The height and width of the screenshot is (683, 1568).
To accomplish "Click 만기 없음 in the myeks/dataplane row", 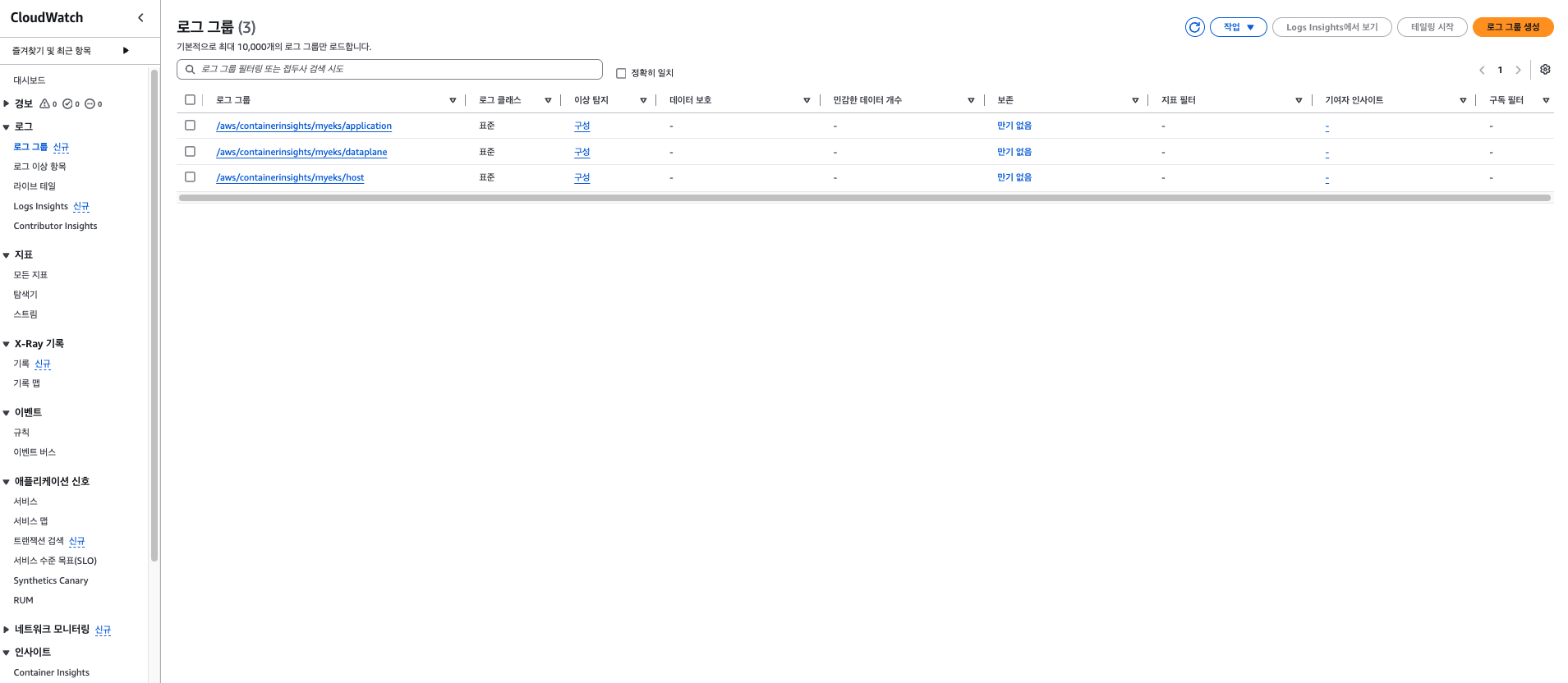I will click(1014, 152).
